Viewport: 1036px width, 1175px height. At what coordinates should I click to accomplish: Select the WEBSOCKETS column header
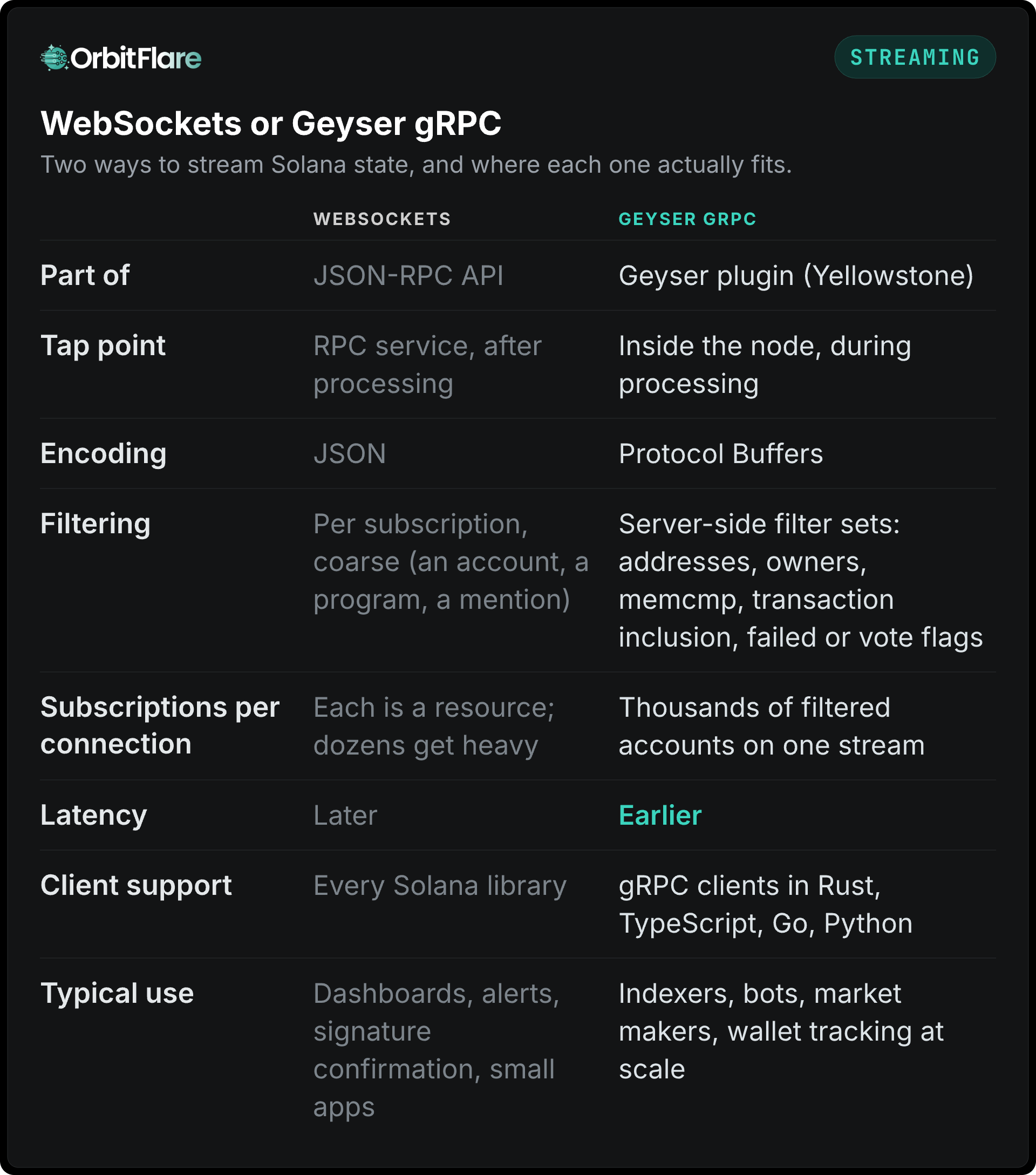click(382, 219)
